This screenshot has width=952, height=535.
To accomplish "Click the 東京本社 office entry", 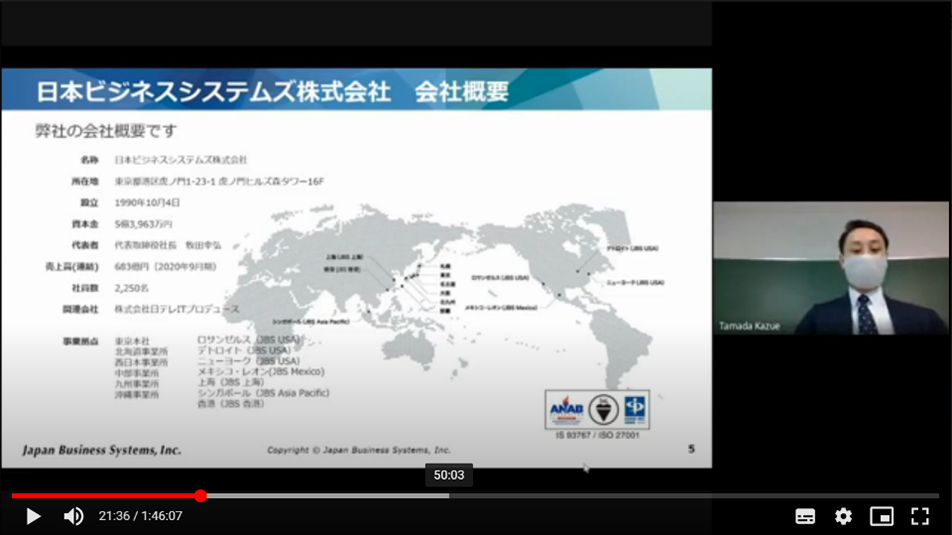I will point(132,341).
